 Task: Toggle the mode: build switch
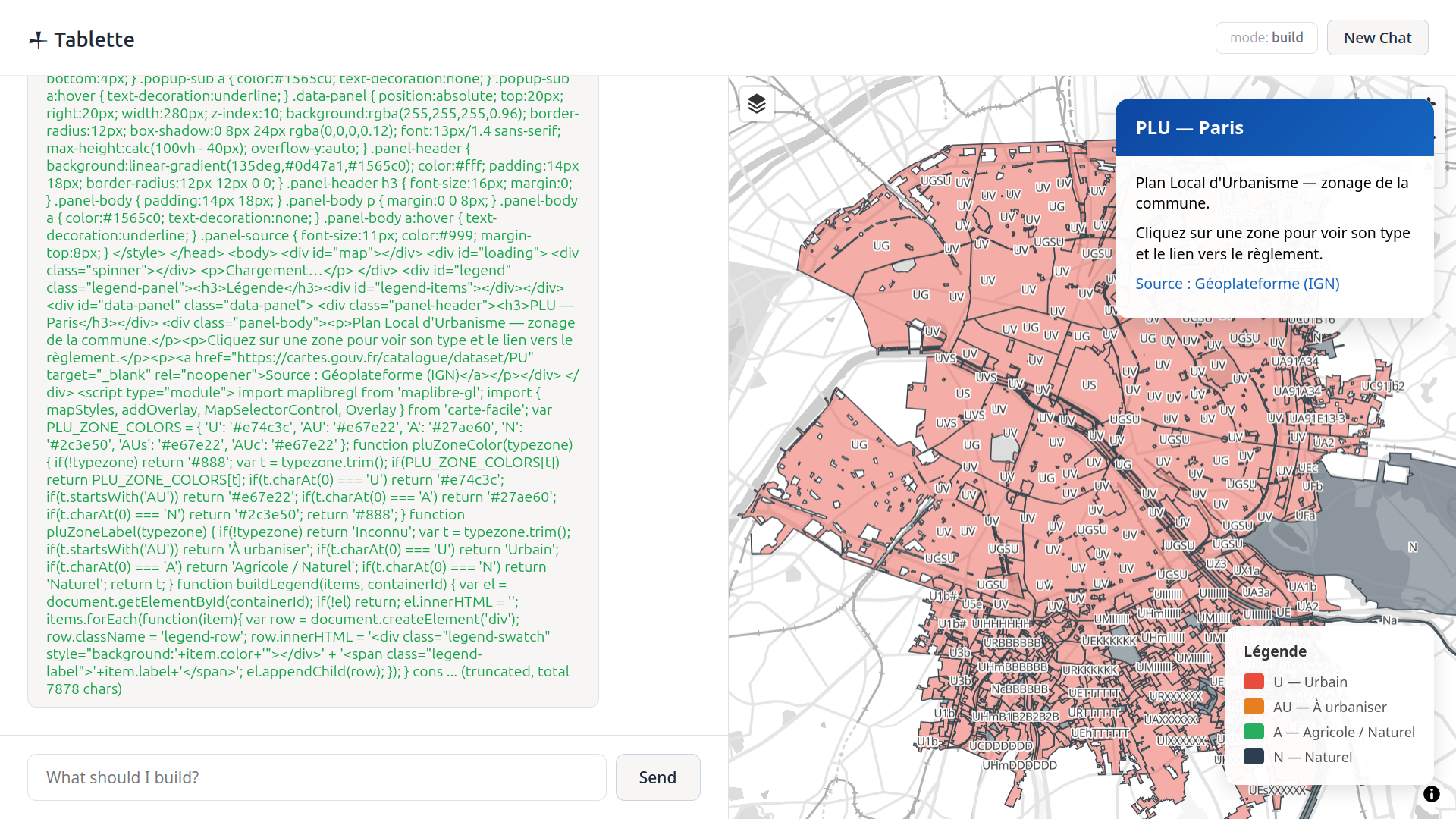(x=1266, y=38)
